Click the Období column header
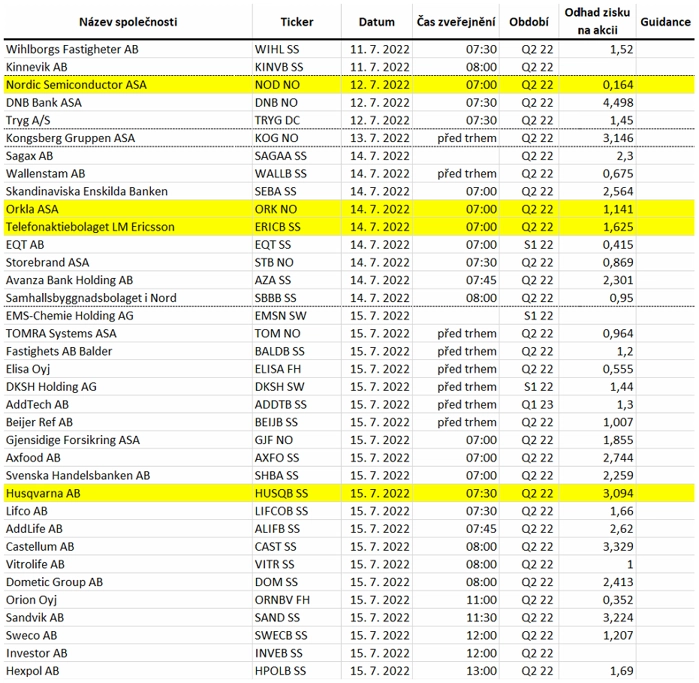 [529, 22]
